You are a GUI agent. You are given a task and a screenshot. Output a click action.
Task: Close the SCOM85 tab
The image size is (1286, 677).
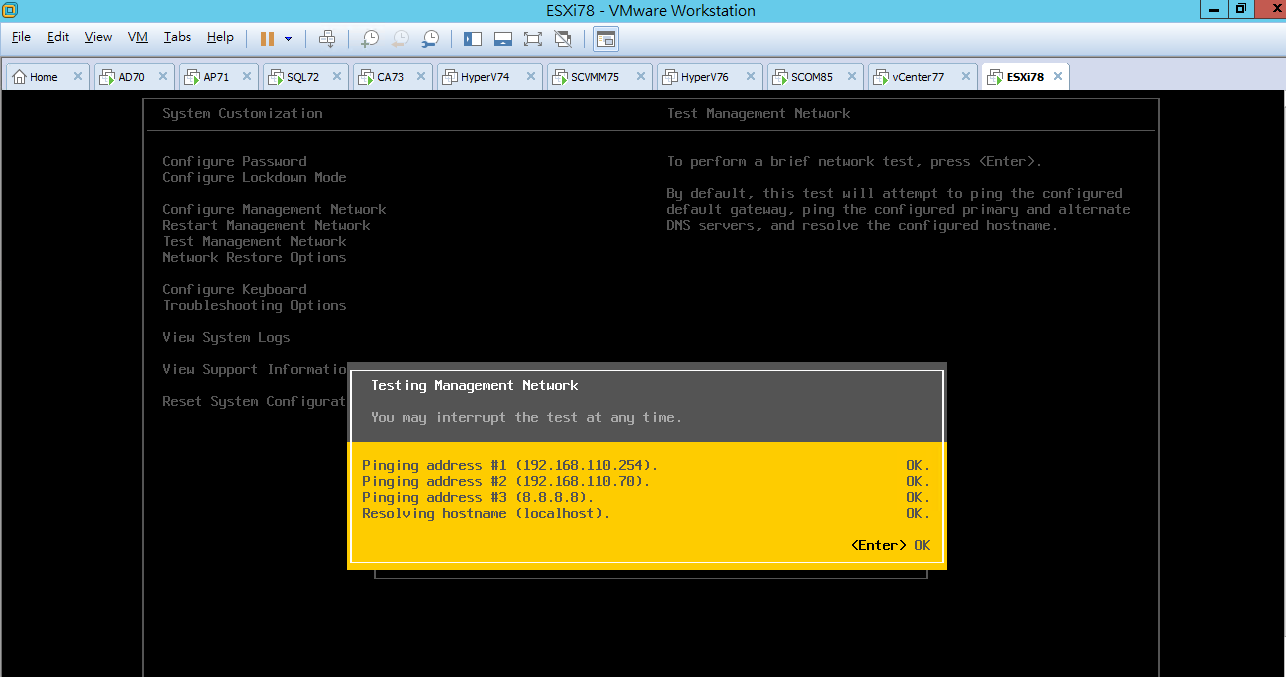[853, 77]
